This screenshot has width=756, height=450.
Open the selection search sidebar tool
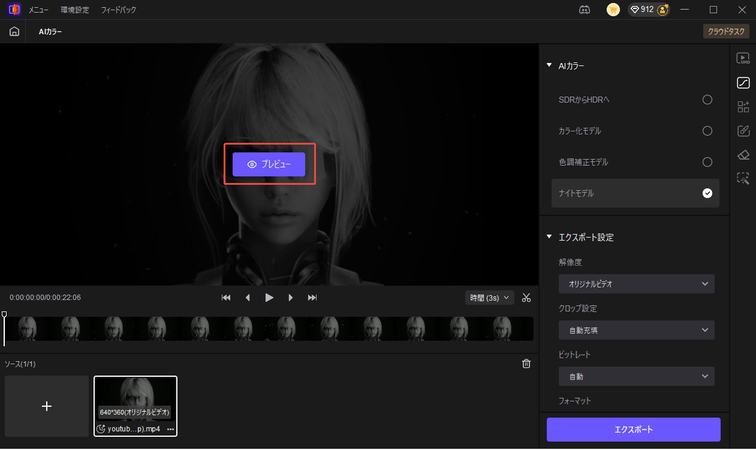(x=743, y=178)
